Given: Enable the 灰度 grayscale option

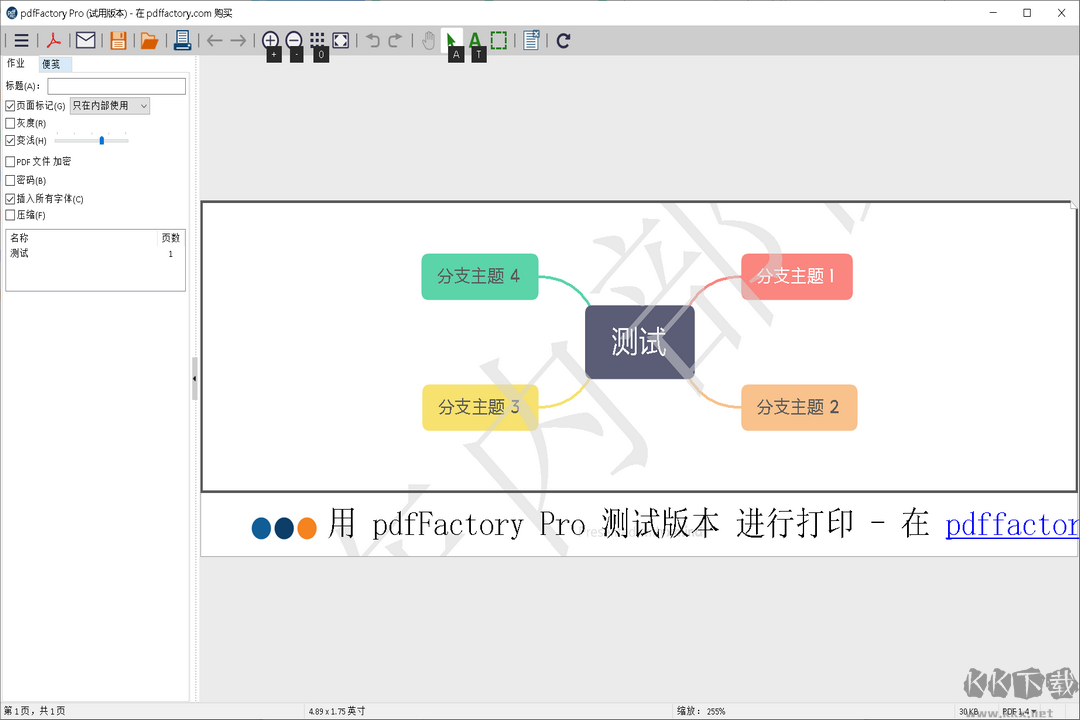Looking at the screenshot, I should (x=11, y=122).
